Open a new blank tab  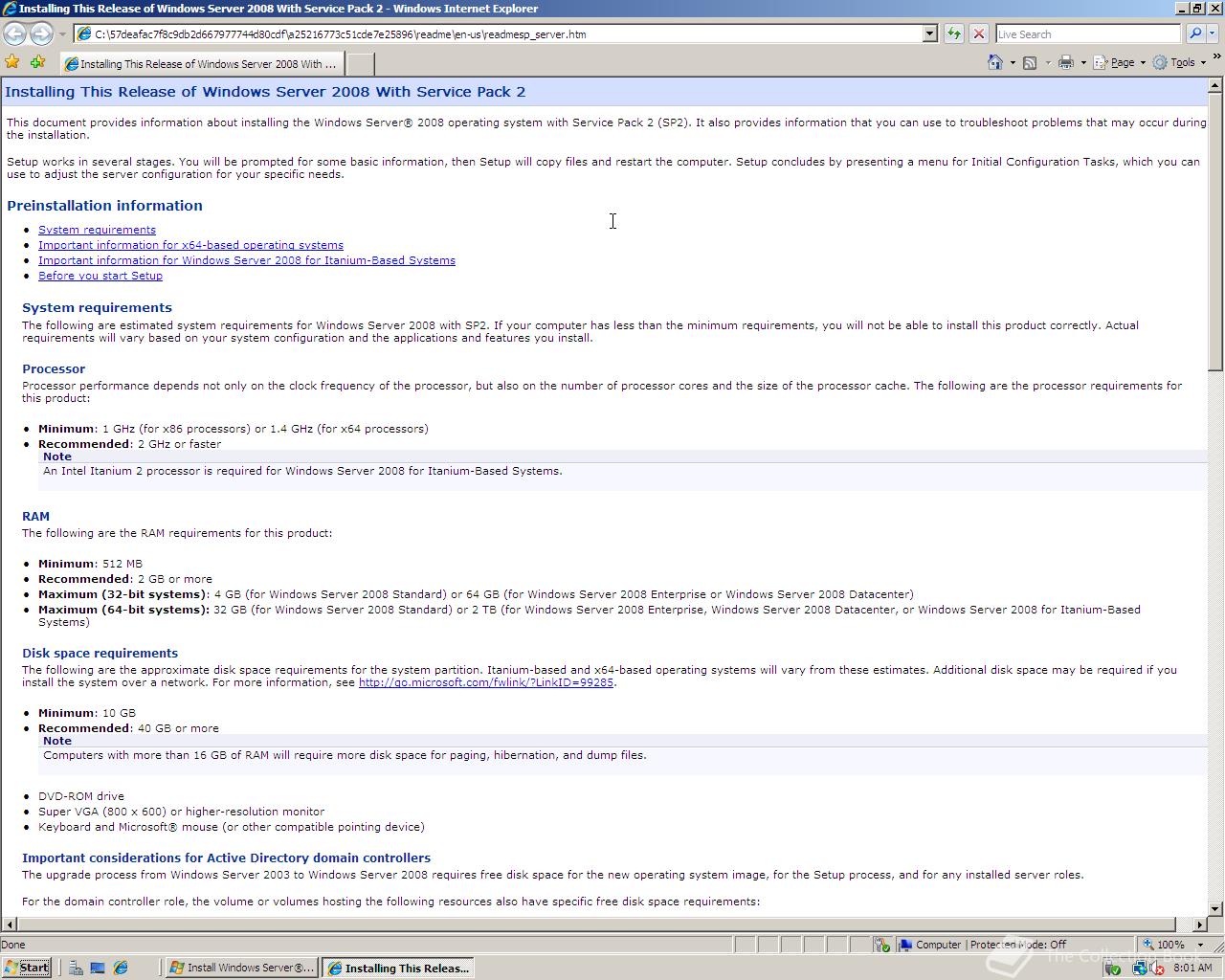[x=359, y=64]
